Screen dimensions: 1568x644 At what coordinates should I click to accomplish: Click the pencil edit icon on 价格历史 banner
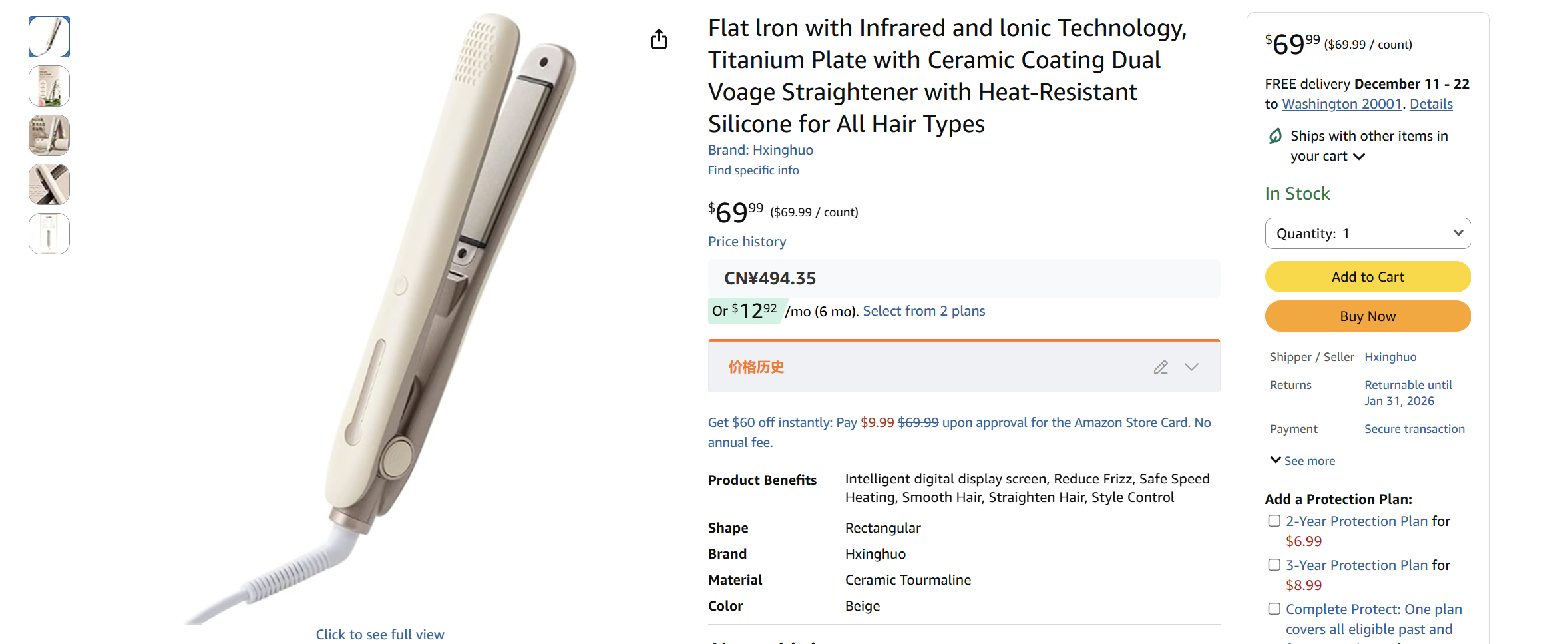pos(1161,367)
